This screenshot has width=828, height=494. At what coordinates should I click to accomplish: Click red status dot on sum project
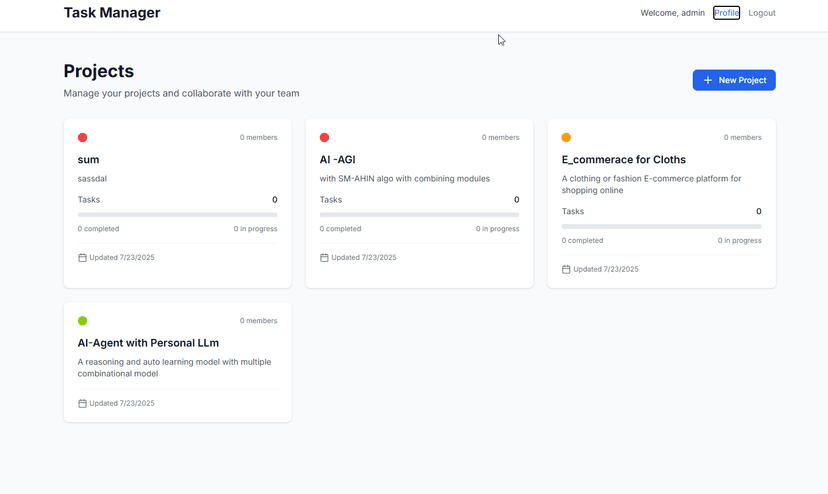click(x=83, y=137)
